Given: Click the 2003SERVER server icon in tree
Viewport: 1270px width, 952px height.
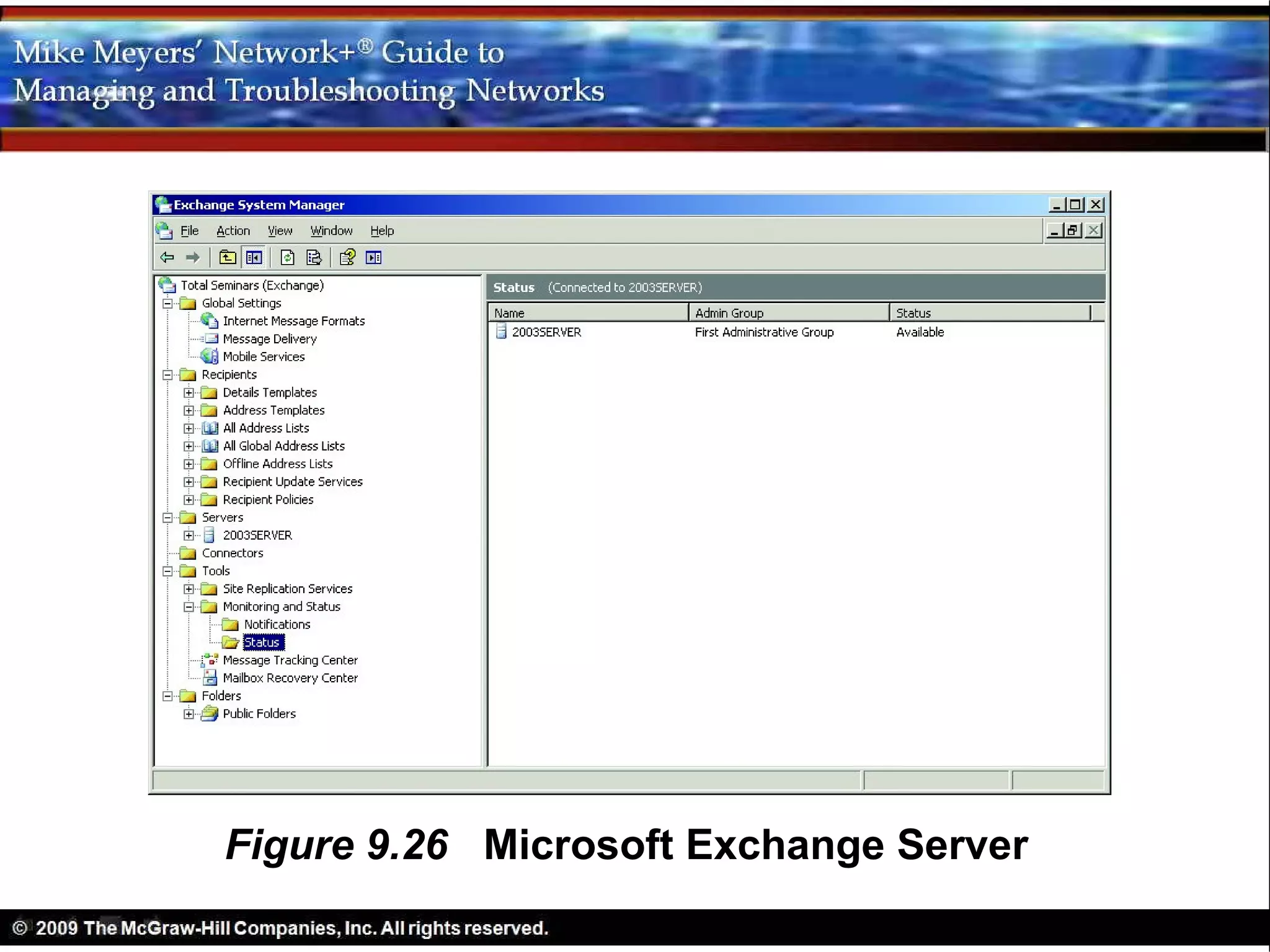Looking at the screenshot, I should (210, 535).
